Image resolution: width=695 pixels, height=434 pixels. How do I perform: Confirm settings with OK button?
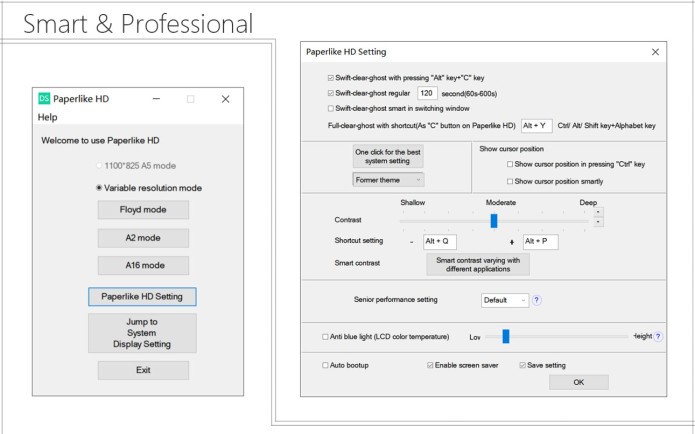pyautogui.click(x=579, y=382)
